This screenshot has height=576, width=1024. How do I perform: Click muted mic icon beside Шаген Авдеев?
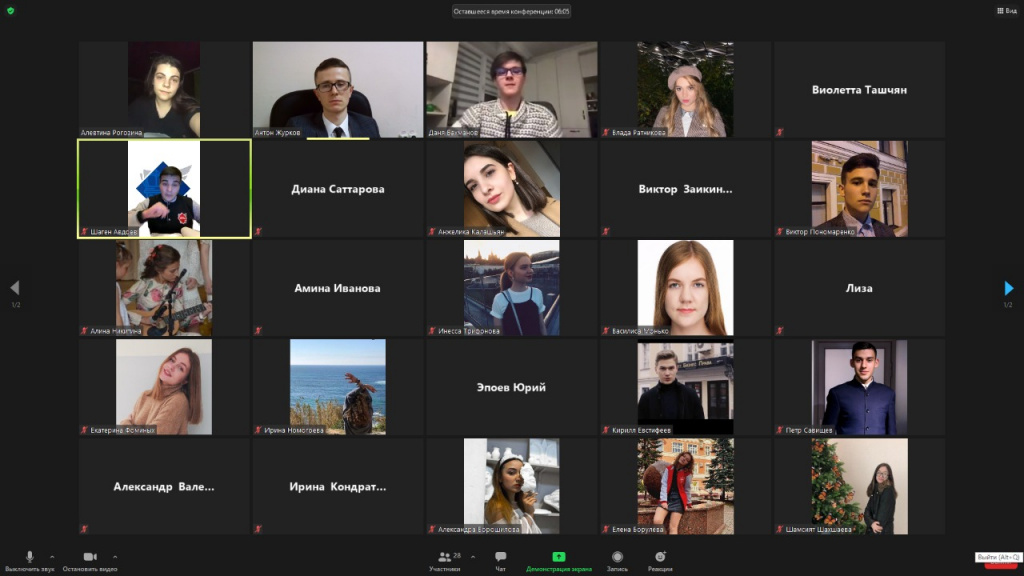tap(84, 231)
